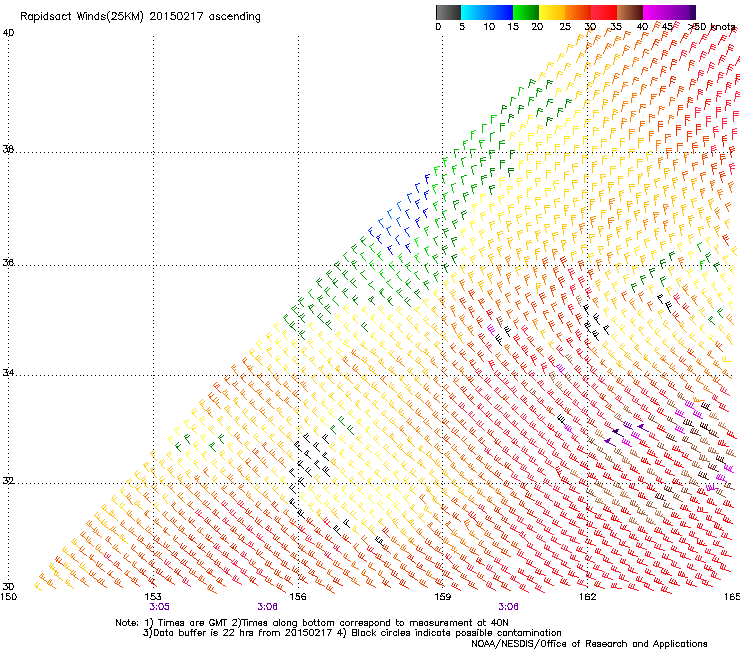
Task: Click the legend scale label '35'
Action: click(616, 27)
